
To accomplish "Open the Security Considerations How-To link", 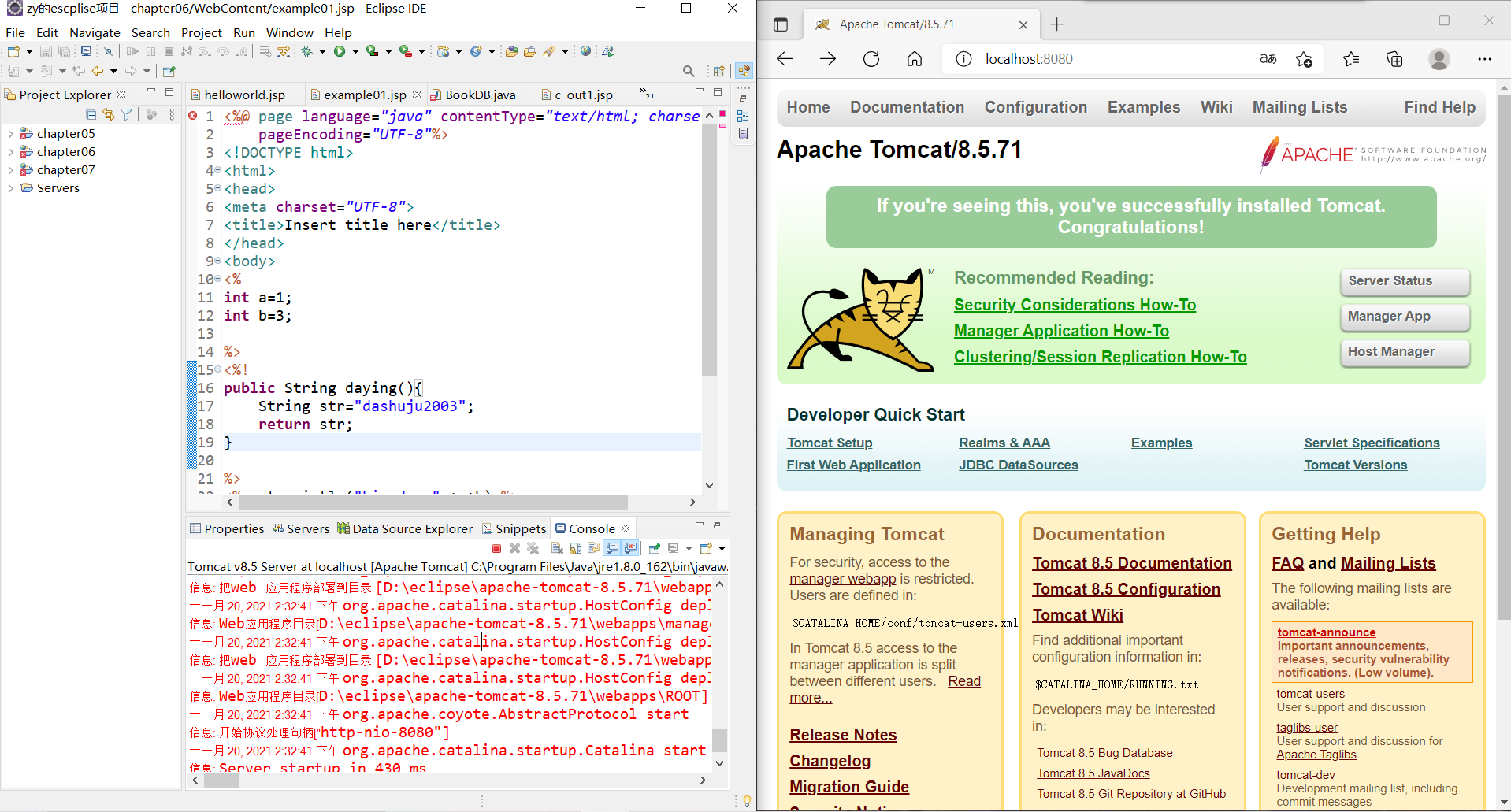I will (1075, 305).
